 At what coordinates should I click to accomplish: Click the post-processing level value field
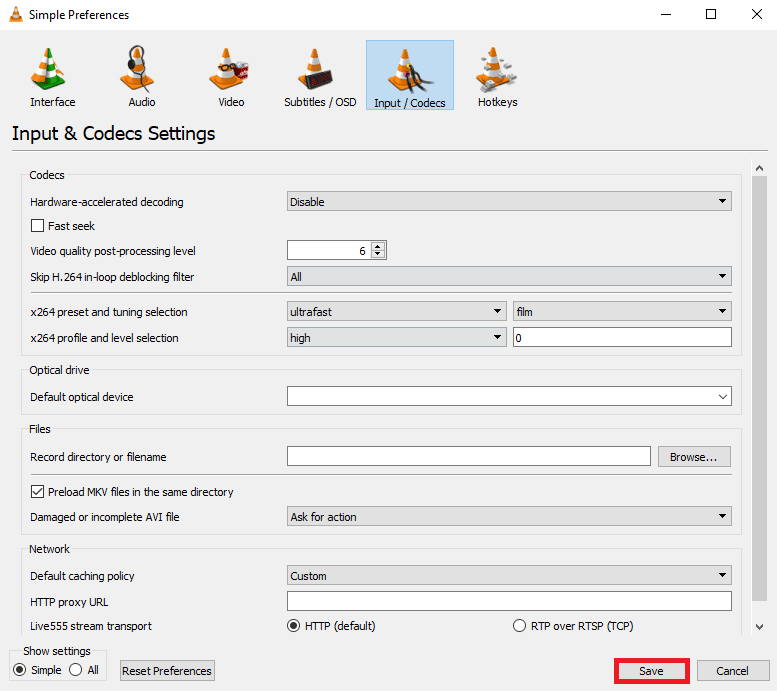329,250
